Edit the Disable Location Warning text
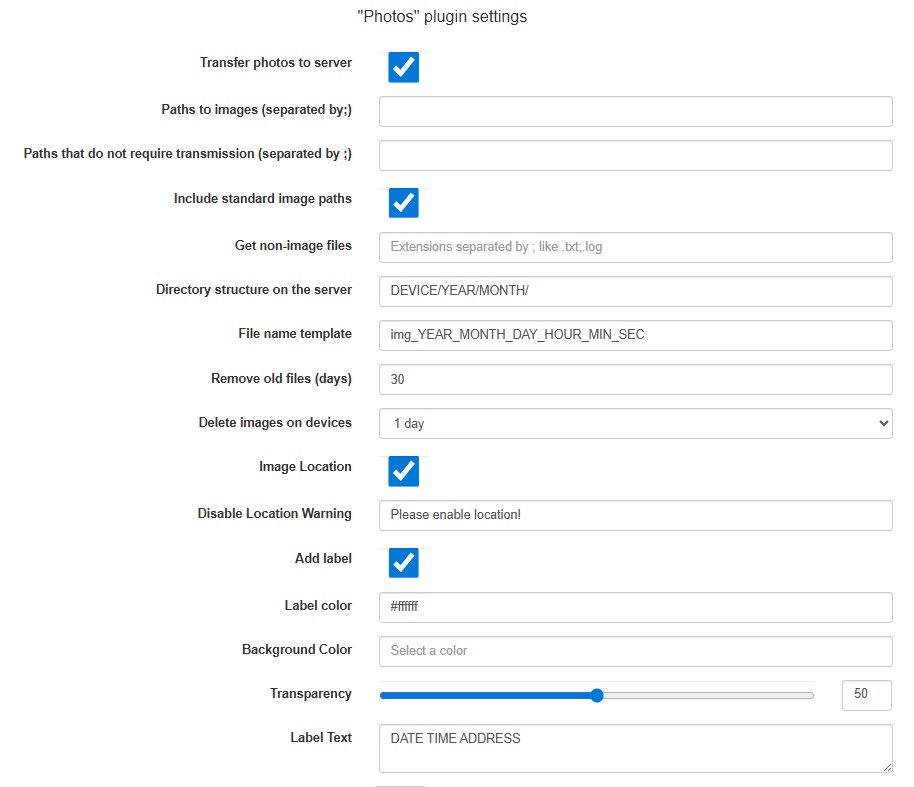Viewport: 914px width, 787px height. coord(635,515)
